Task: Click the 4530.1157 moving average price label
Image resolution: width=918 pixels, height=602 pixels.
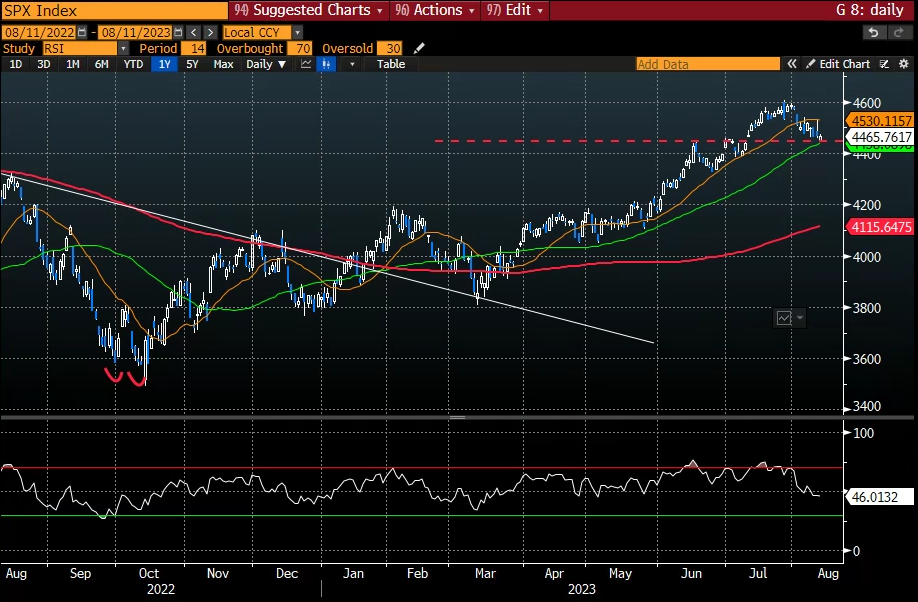Action: pyautogui.click(x=880, y=121)
